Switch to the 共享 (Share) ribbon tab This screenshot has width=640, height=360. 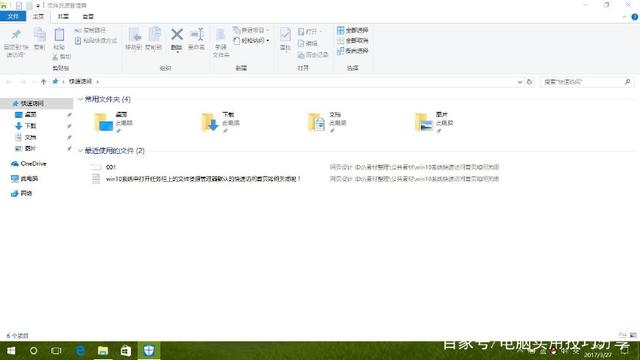(63, 16)
